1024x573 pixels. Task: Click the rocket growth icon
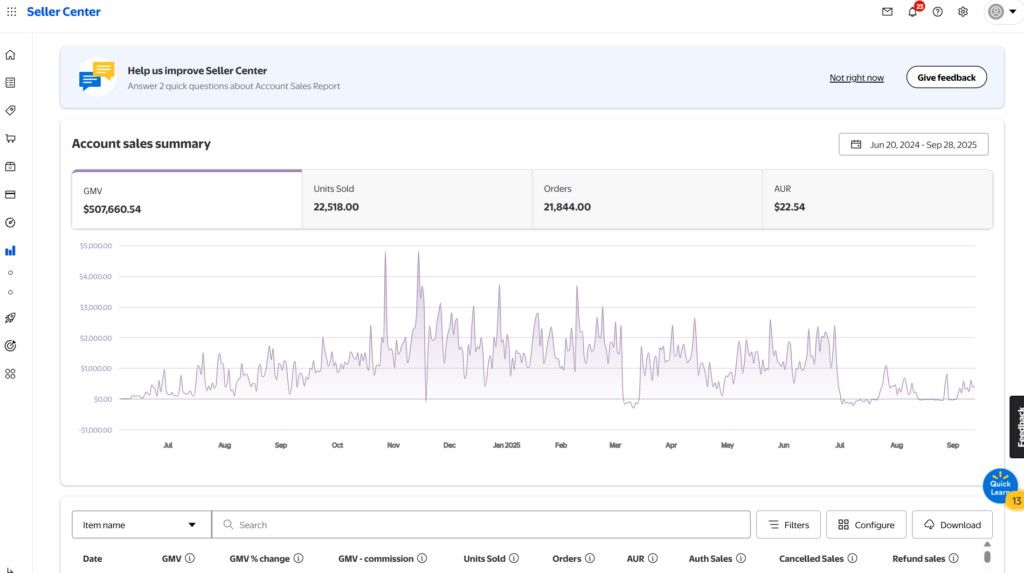(11, 318)
